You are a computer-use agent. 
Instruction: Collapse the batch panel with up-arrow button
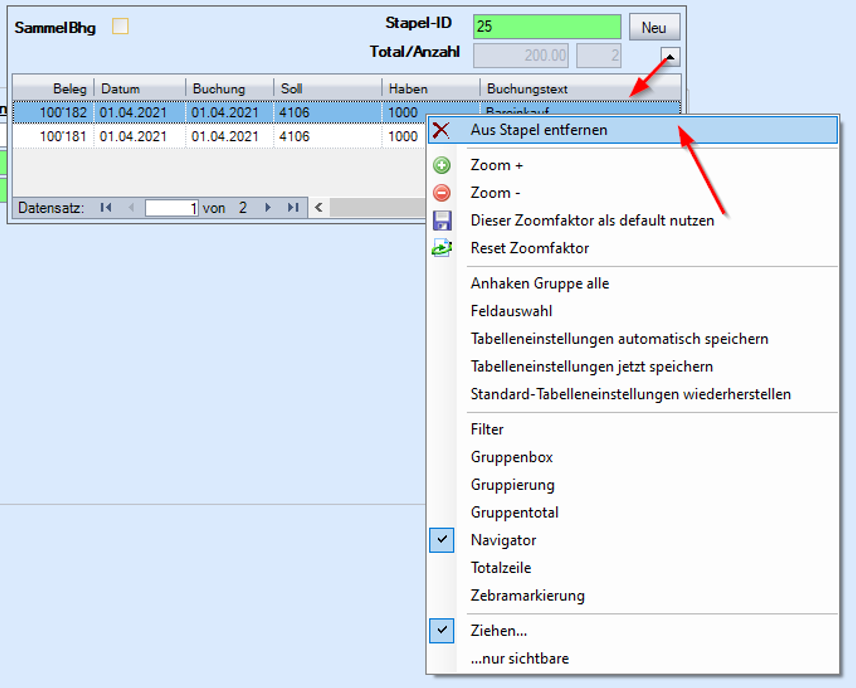coord(670,56)
